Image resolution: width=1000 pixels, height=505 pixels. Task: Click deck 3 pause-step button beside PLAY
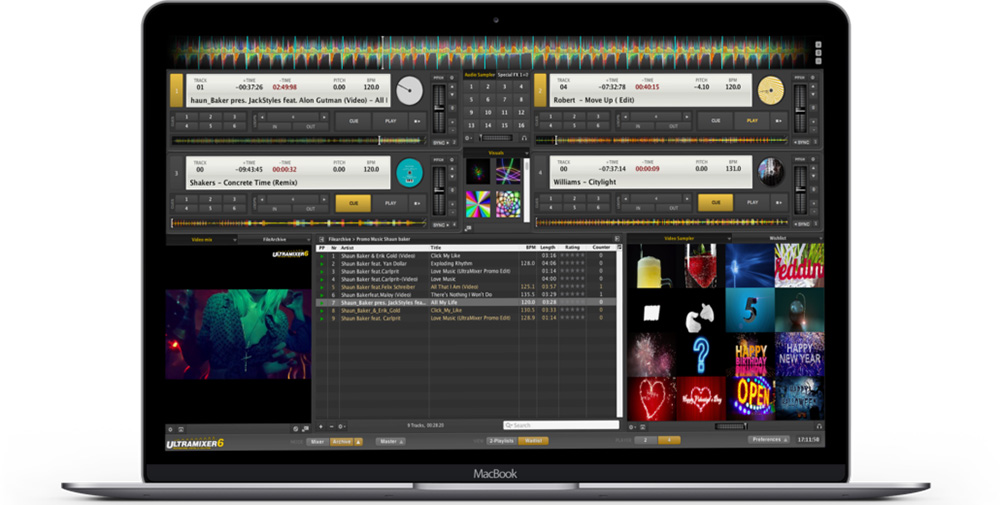pos(417,203)
